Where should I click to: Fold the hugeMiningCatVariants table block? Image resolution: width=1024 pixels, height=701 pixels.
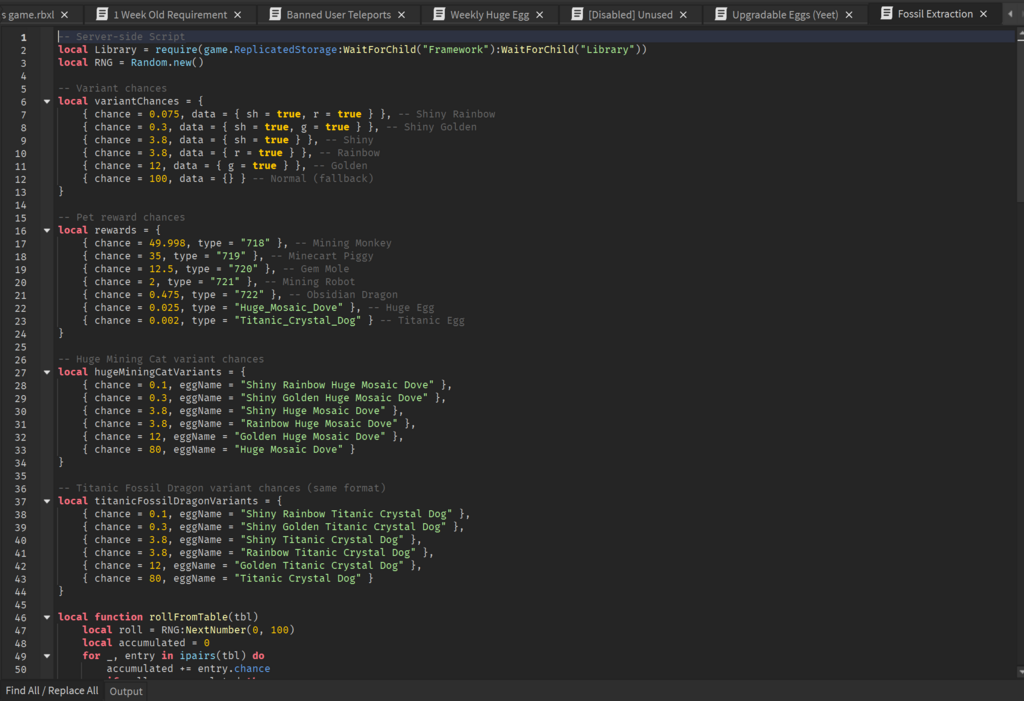[47, 372]
